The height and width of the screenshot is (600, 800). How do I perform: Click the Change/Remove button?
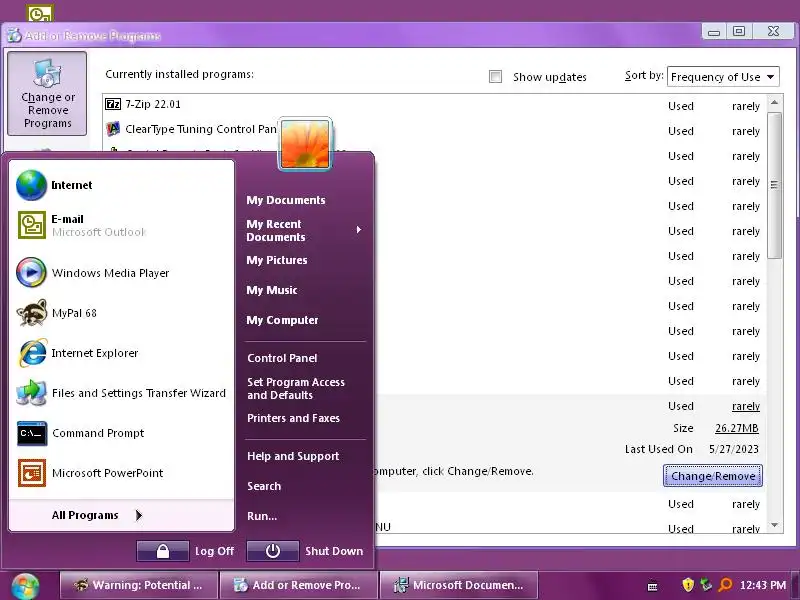(713, 476)
